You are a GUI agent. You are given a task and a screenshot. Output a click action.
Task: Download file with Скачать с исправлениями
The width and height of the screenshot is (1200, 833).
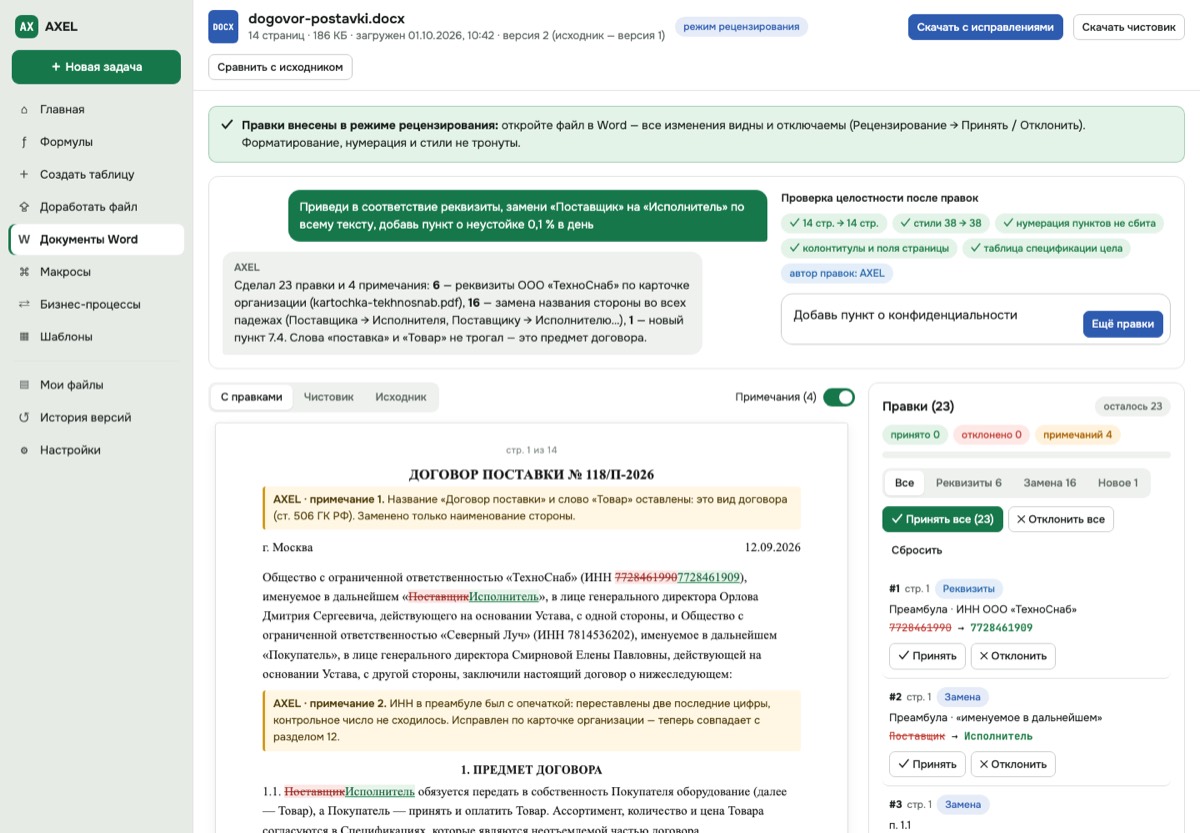tap(985, 27)
